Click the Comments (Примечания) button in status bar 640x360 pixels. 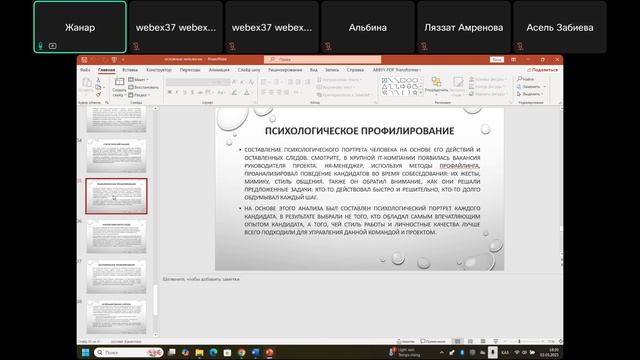point(433,341)
